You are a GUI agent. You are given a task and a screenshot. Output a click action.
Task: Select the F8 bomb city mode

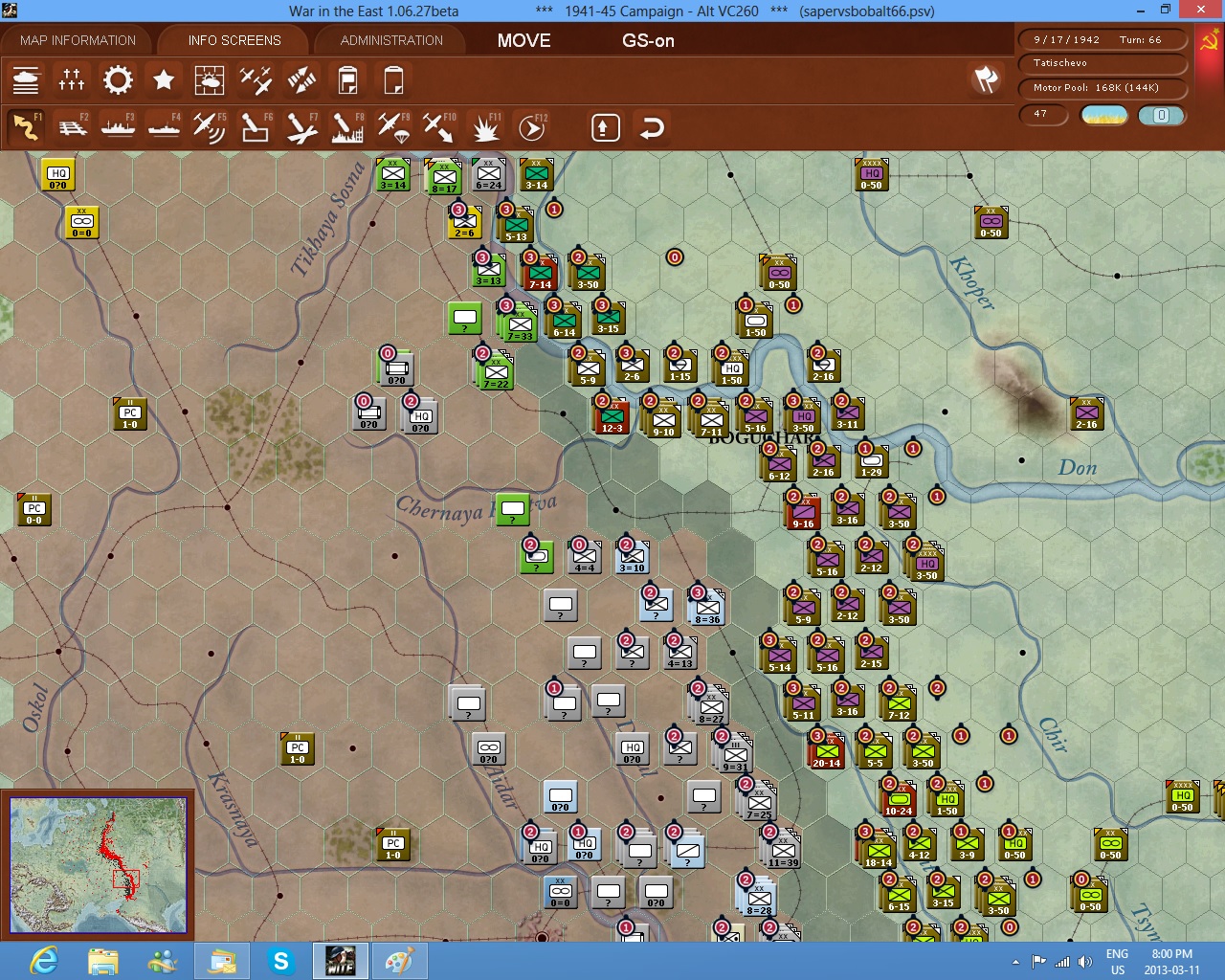(347, 127)
